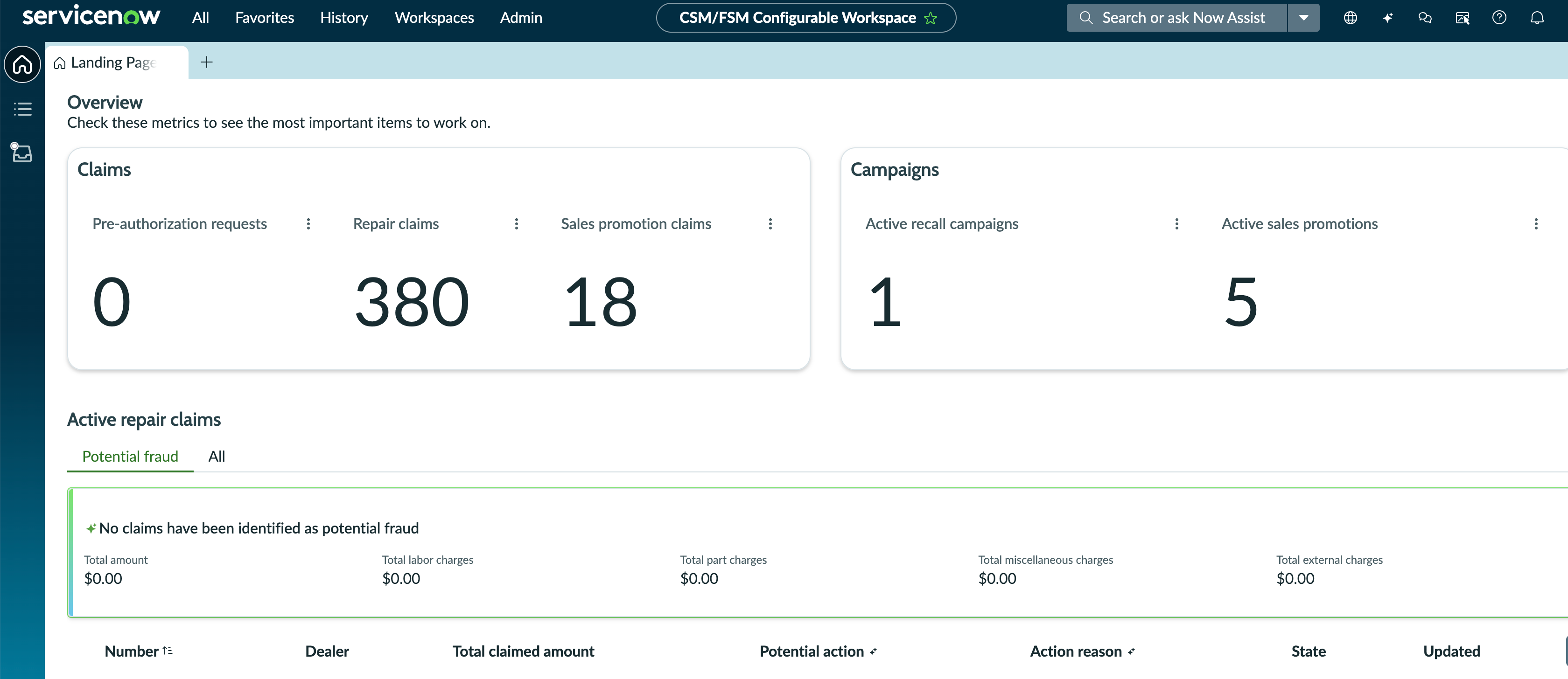Open the Help question mark icon
Screen dimensions: 1568x679
pos(1499,18)
